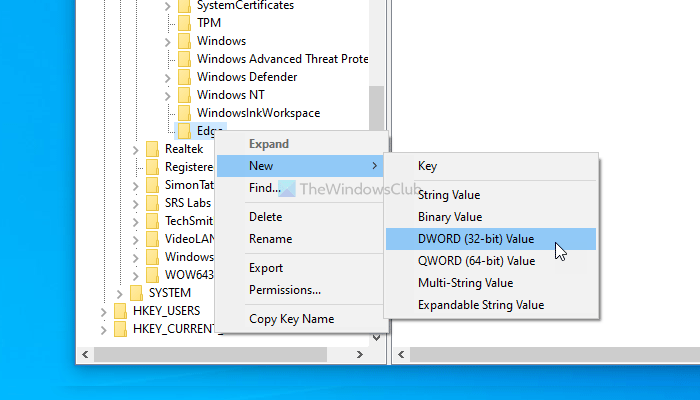
Task: Create a new Binary Value
Action: pyautogui.click(x=491, y=217)
